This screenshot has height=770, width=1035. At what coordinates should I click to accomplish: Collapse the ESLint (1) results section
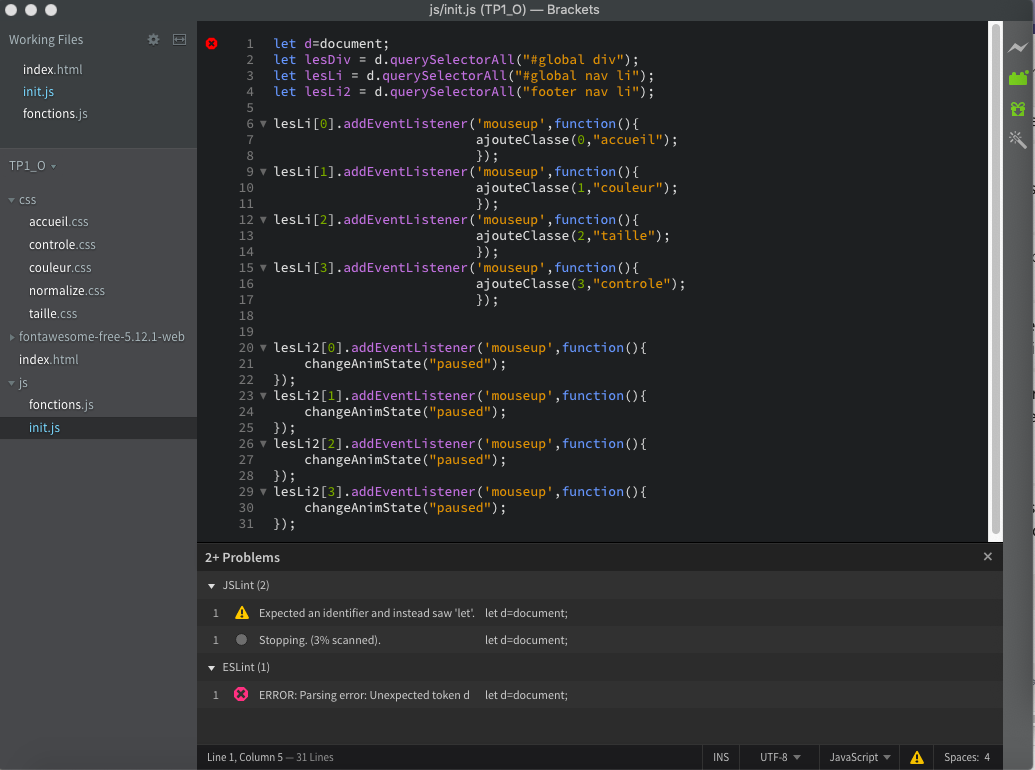(x=211, y=668)
